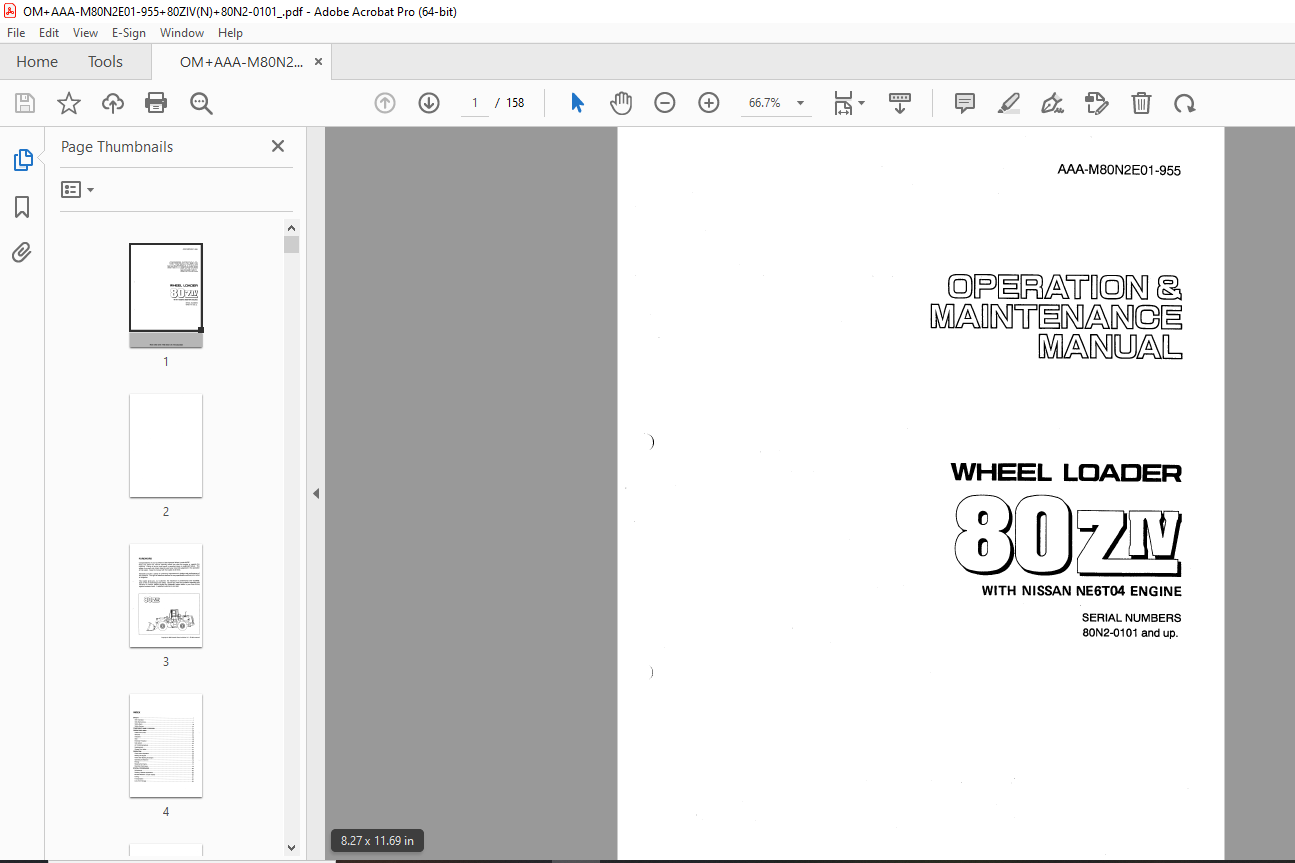
Task: Click the 'WHEEL LOADER' heading on the page
Action: [1066, 472]
